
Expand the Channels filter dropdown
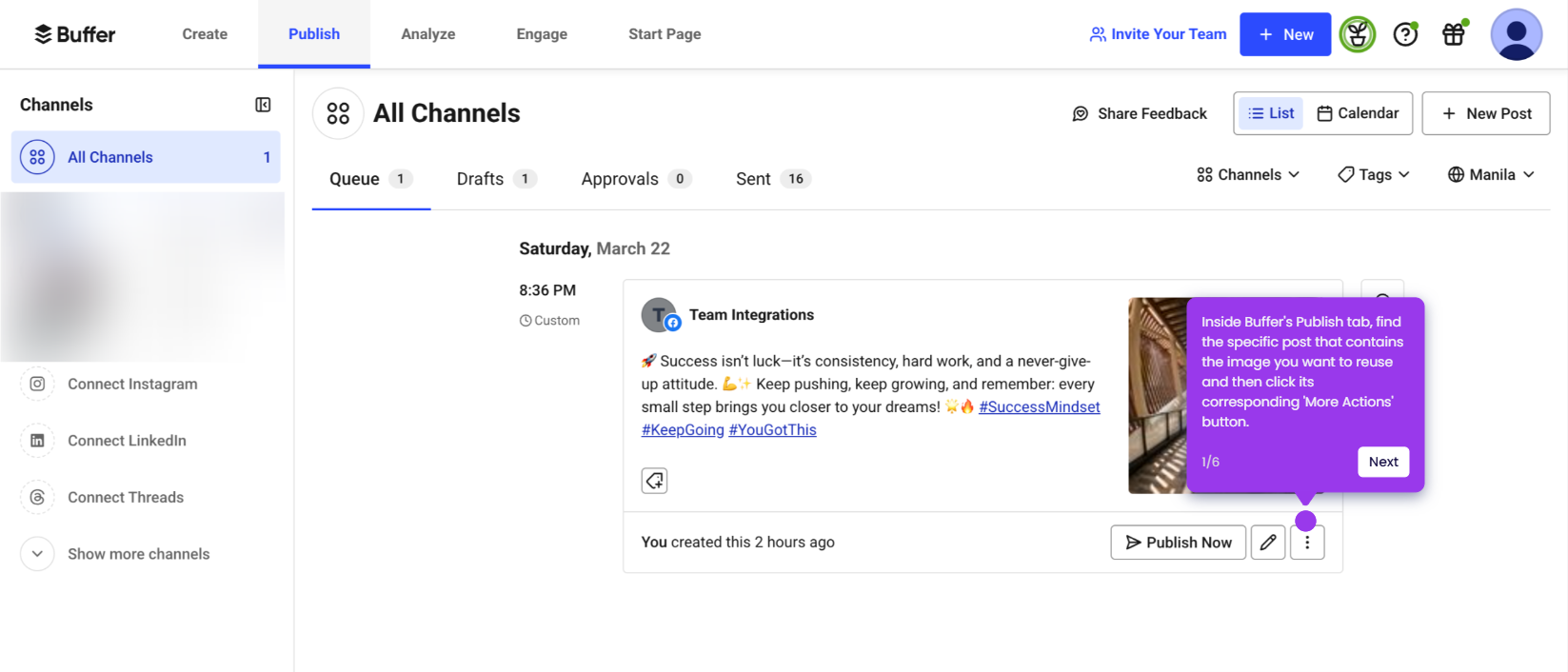pyautogui.click(x=1248, y=175)
